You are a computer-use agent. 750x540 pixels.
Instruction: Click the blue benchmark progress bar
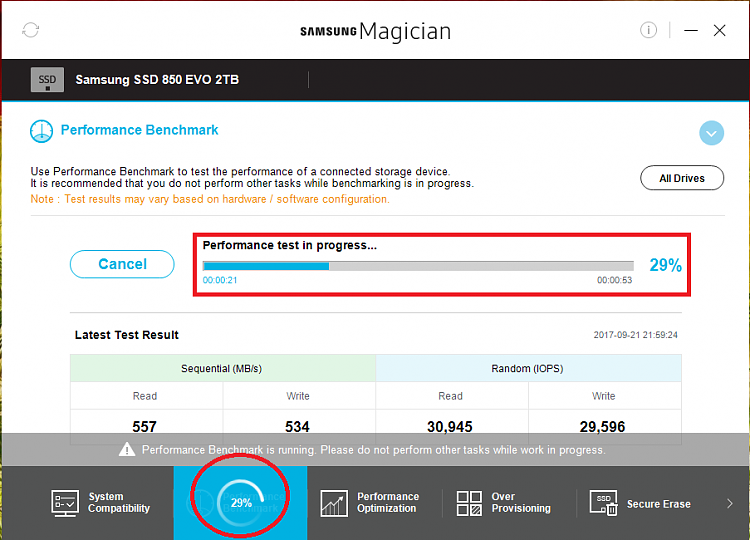click(418, 266)
